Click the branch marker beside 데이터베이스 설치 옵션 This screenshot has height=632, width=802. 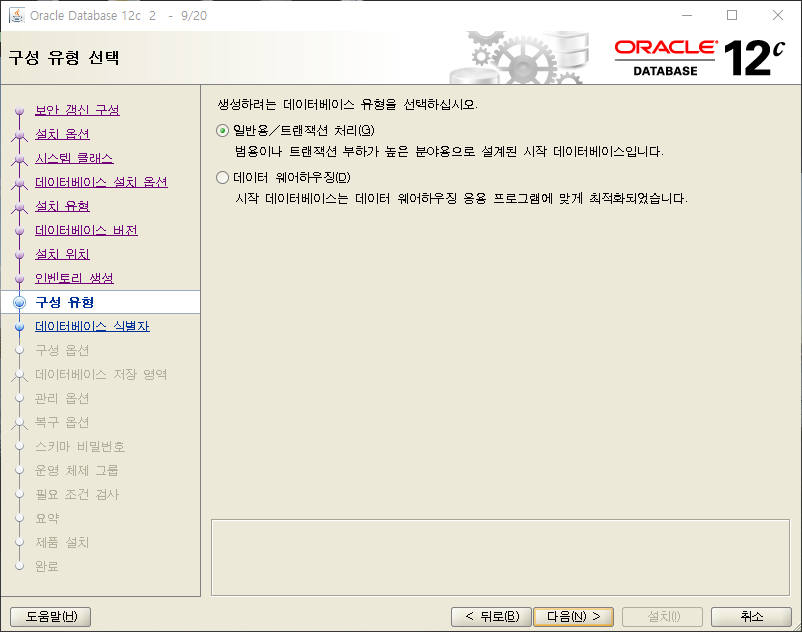point(19,183)
